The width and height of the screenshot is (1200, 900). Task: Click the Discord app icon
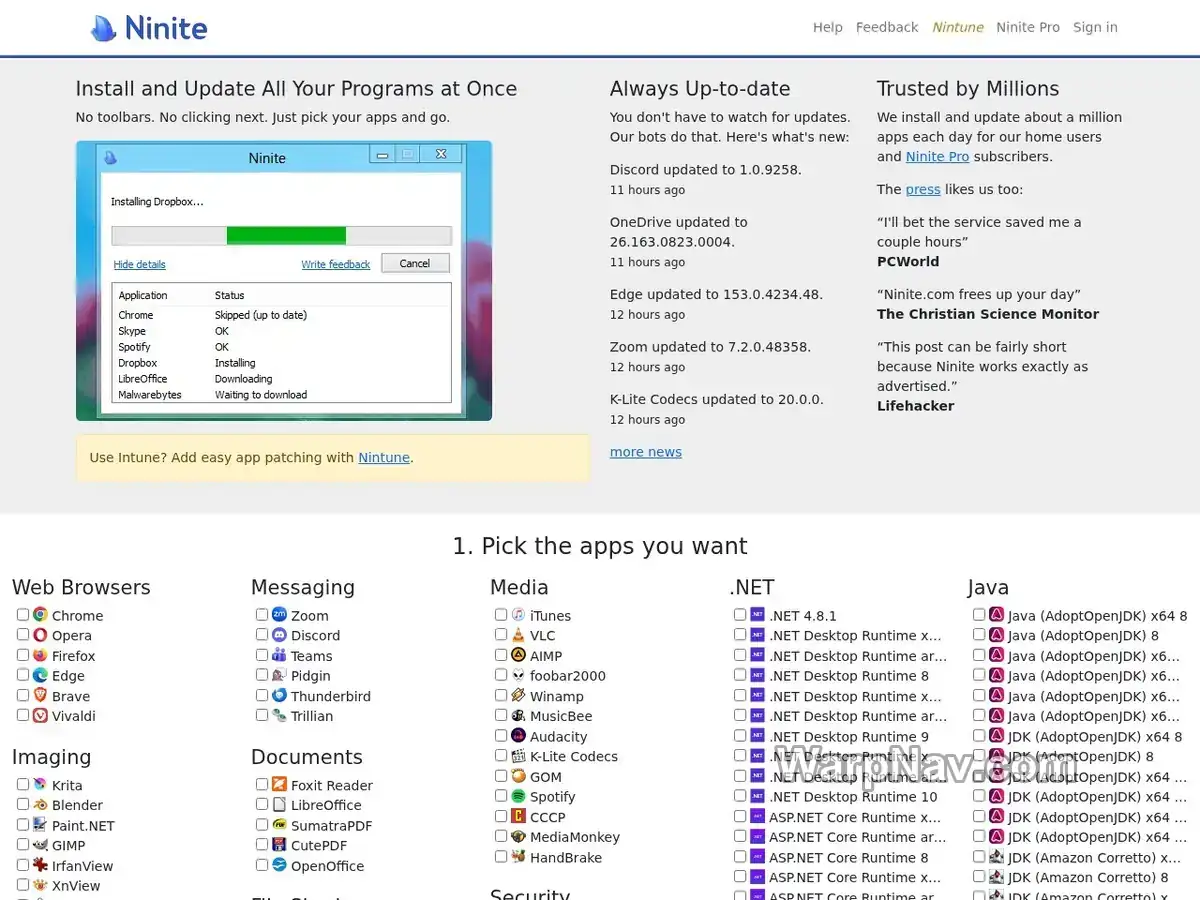(x=279, y=635)
